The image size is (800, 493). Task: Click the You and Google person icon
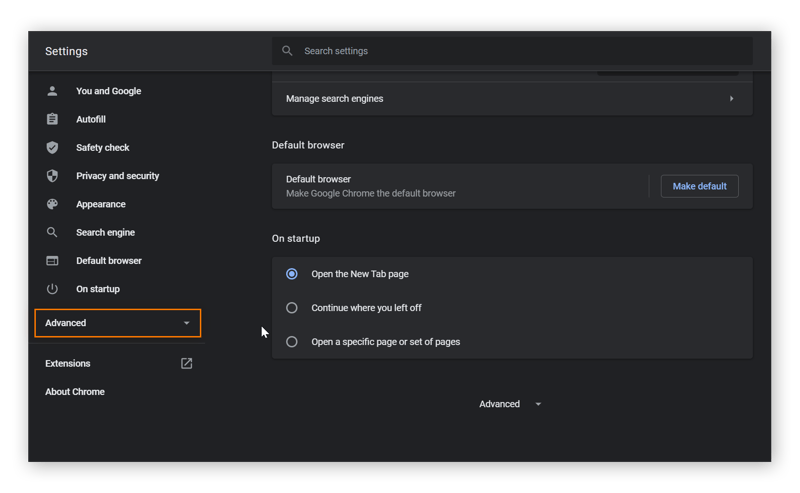pyautogui.click(x=52, y=91)
